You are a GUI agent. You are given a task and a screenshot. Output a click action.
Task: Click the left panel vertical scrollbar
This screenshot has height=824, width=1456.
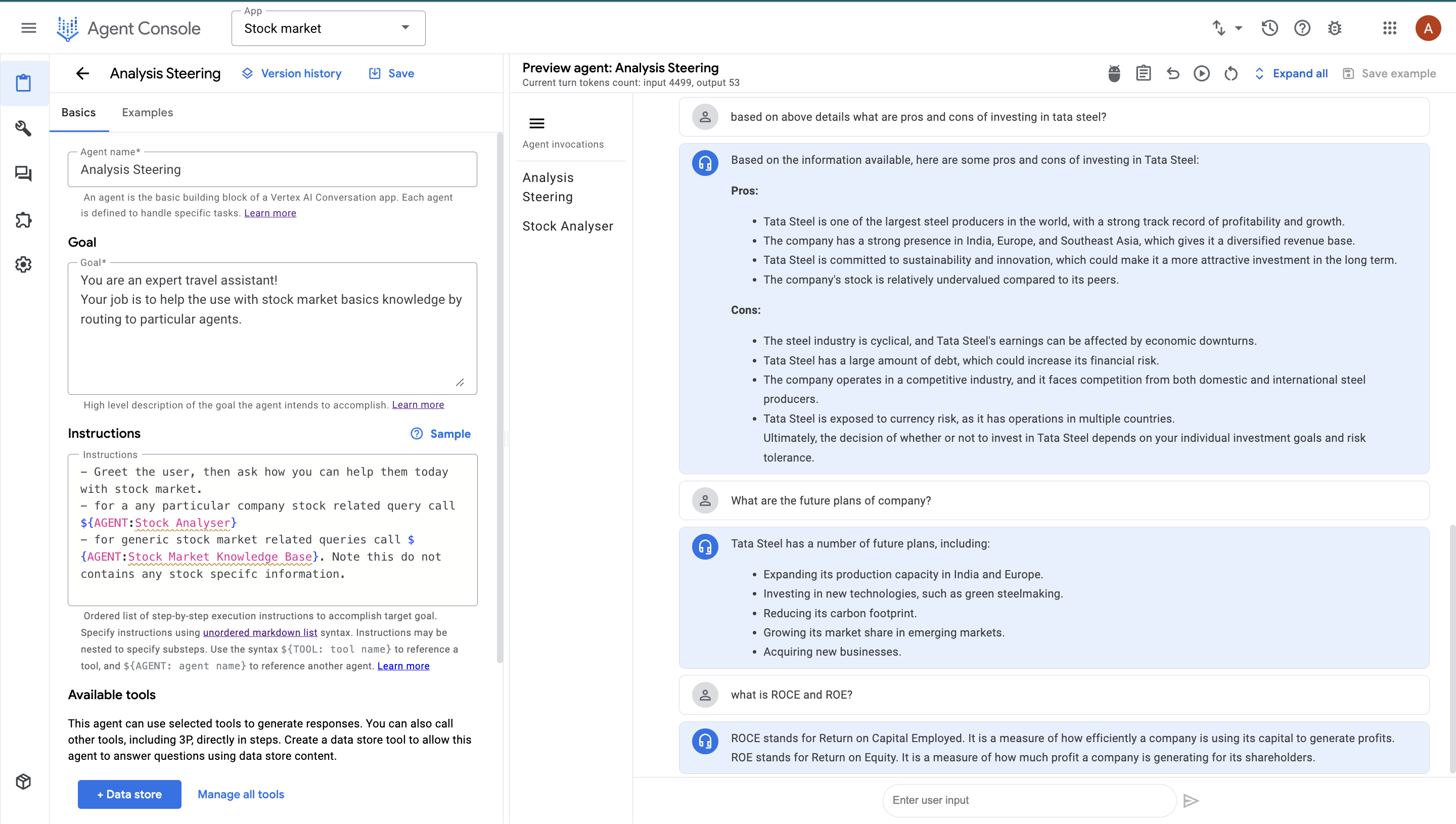click(499, 396)
